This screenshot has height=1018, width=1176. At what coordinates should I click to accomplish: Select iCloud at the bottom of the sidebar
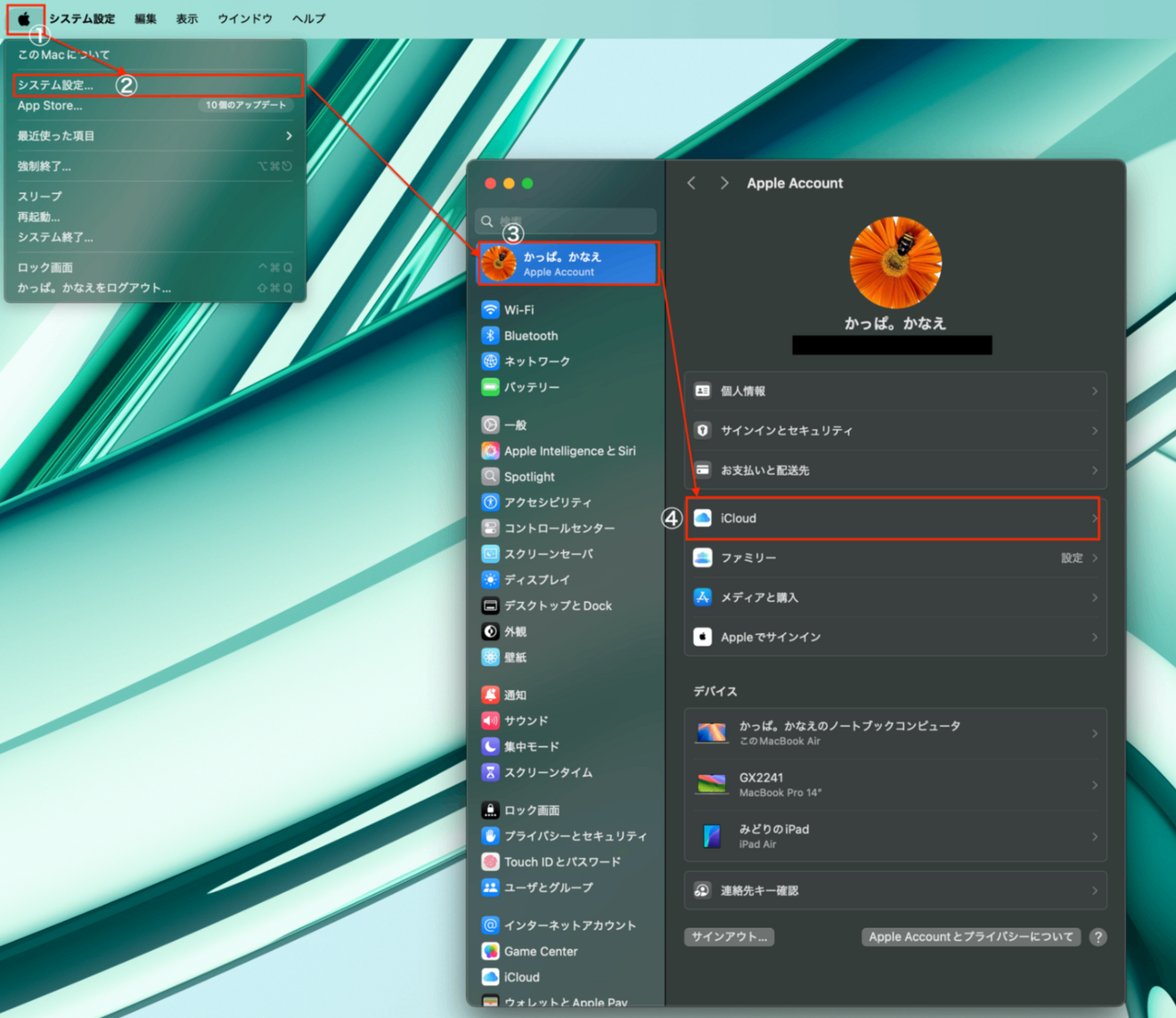tap(519, 976)
